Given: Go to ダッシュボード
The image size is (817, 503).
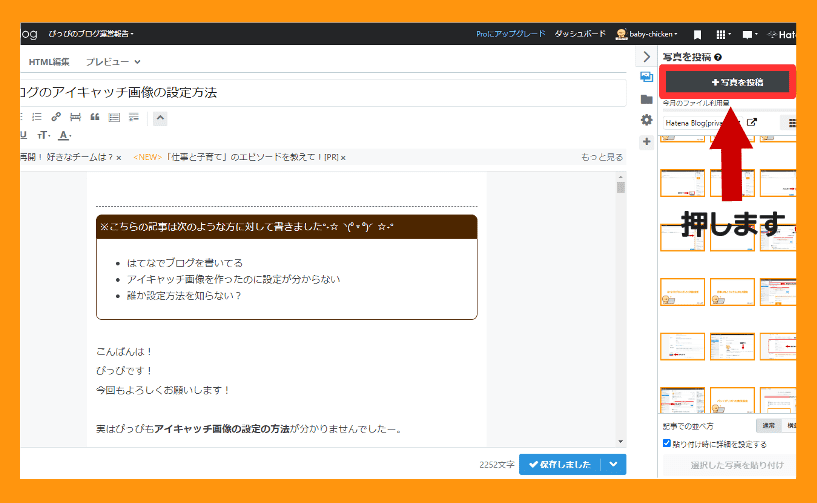Looking at the screenshot, I should (x=580, y=34).
